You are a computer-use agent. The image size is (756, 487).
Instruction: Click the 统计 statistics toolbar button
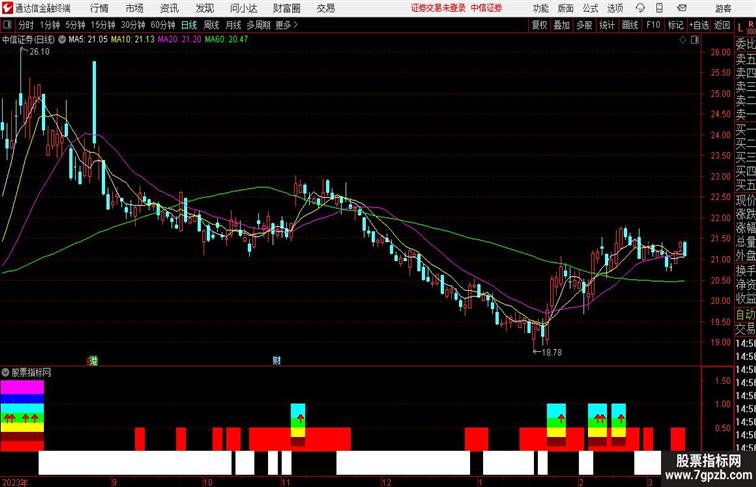[x=607, y=25]
